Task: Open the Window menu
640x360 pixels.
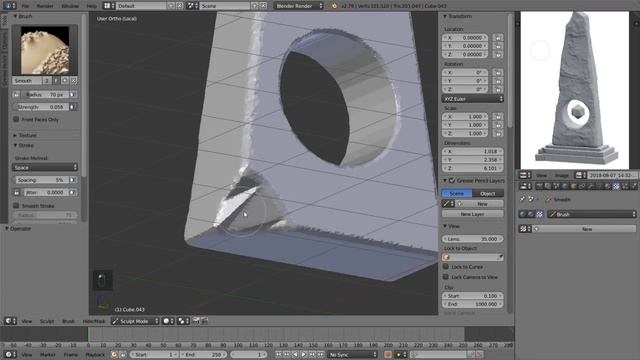Action: point(70,6)
